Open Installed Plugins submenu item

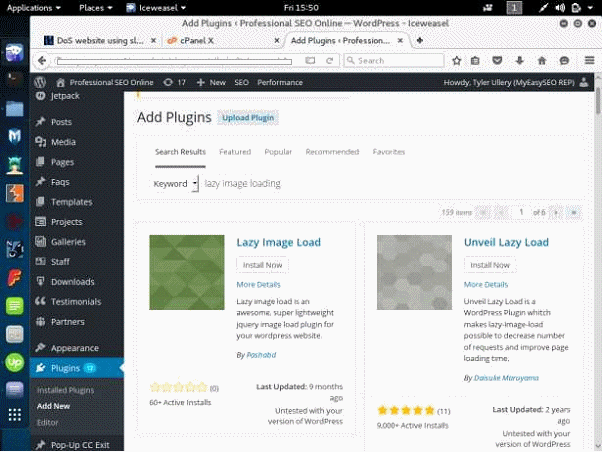[x=65, y=390]
